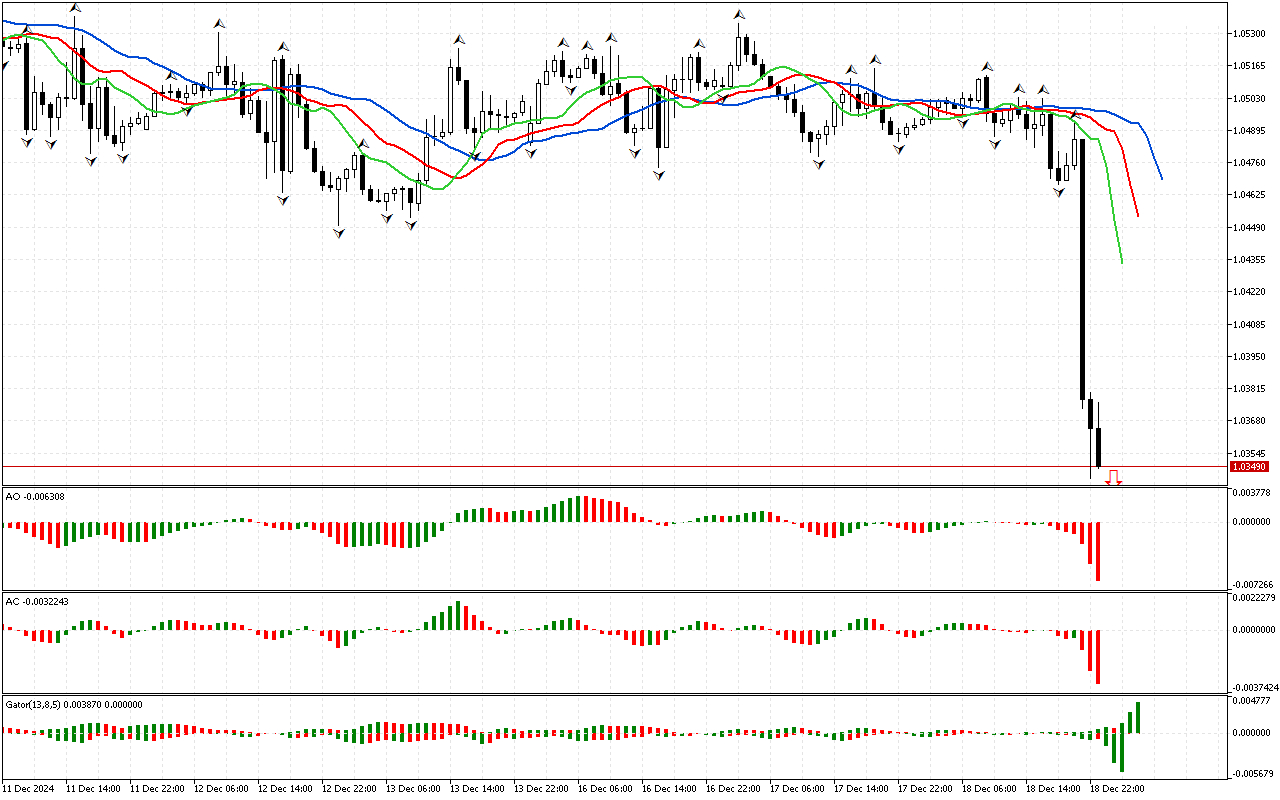
Task: Select price level 1.04760 on the axis
Action: point(1251,162)
